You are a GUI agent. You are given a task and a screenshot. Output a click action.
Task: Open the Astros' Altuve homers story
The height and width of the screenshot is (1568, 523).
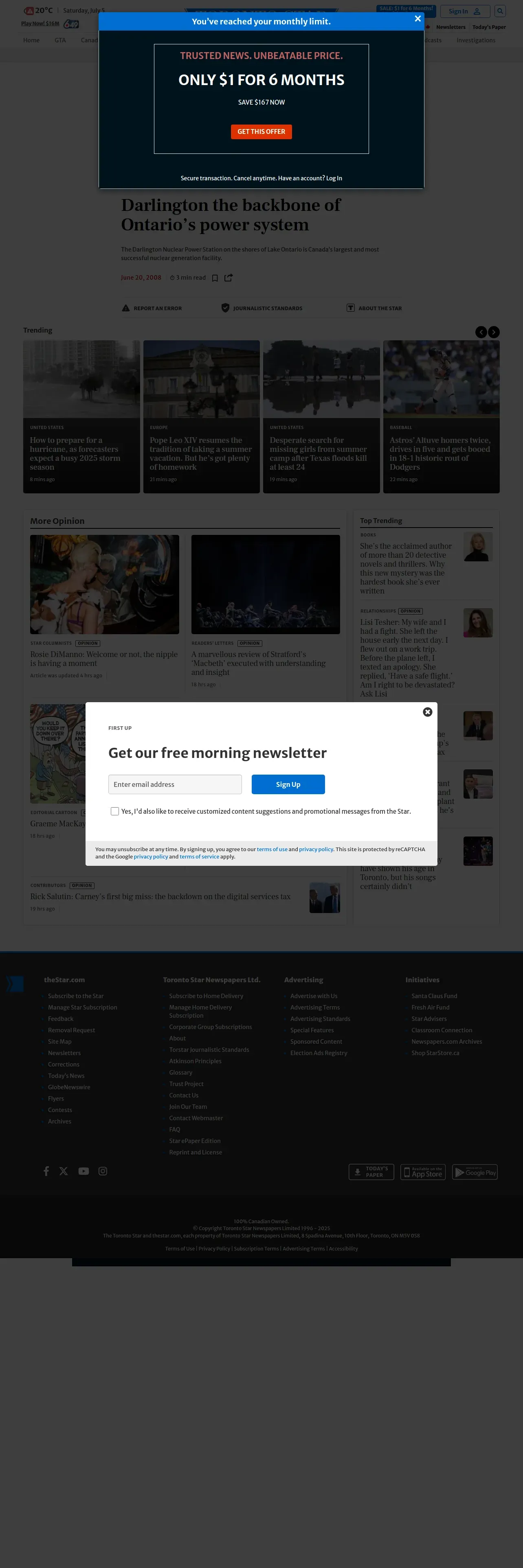[x=440, y=453]
